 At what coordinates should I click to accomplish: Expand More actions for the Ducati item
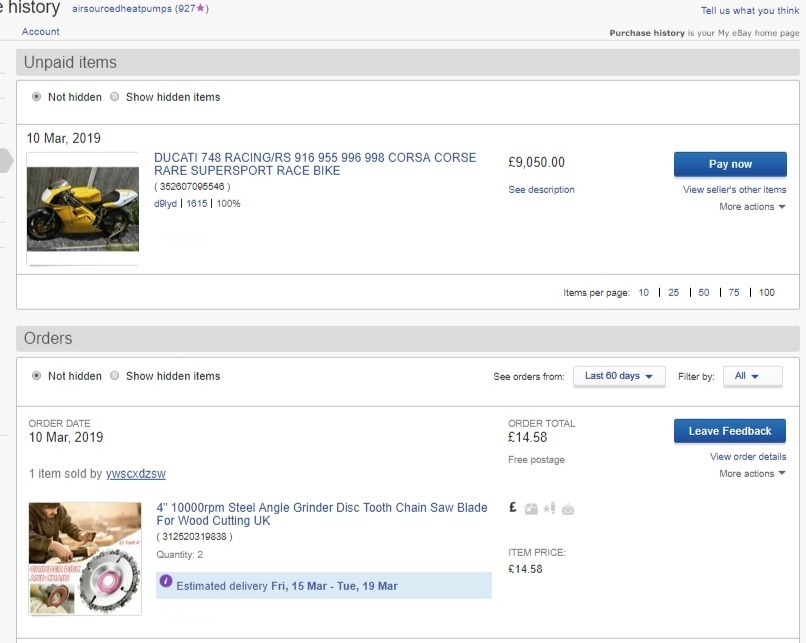click(752, 207)
